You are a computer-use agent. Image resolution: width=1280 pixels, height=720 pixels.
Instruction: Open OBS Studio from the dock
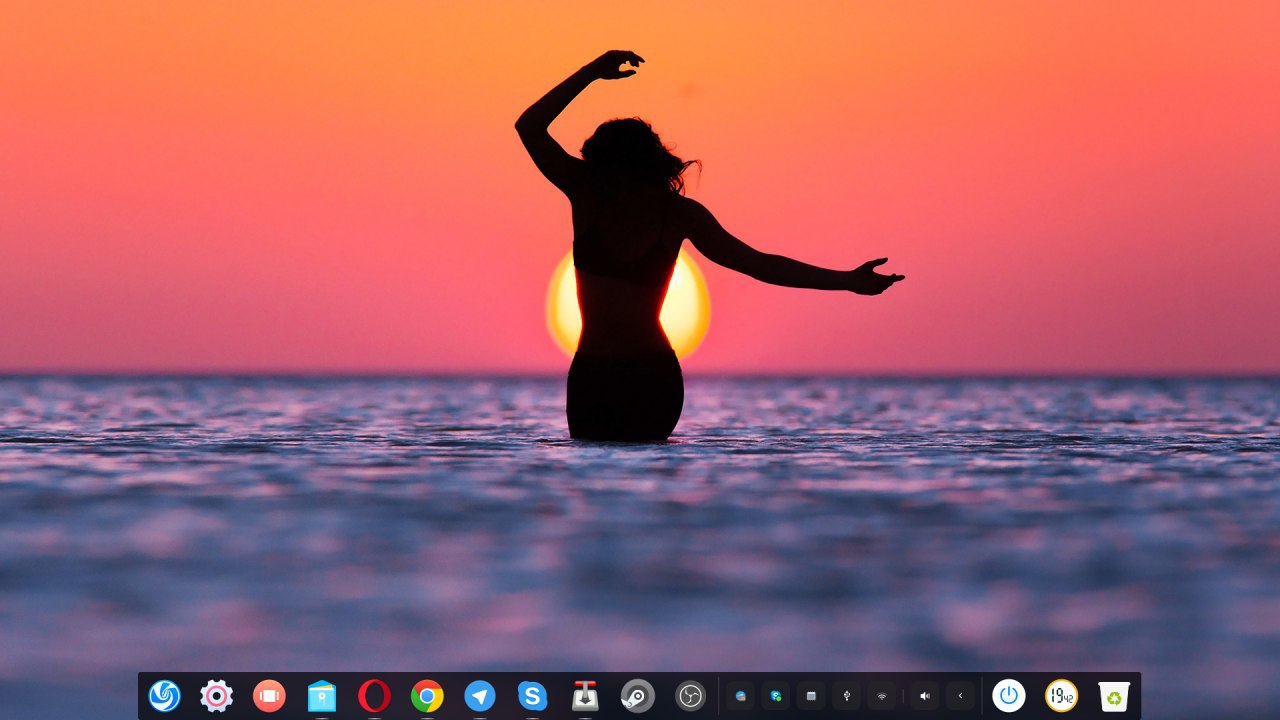pos(690,696)
